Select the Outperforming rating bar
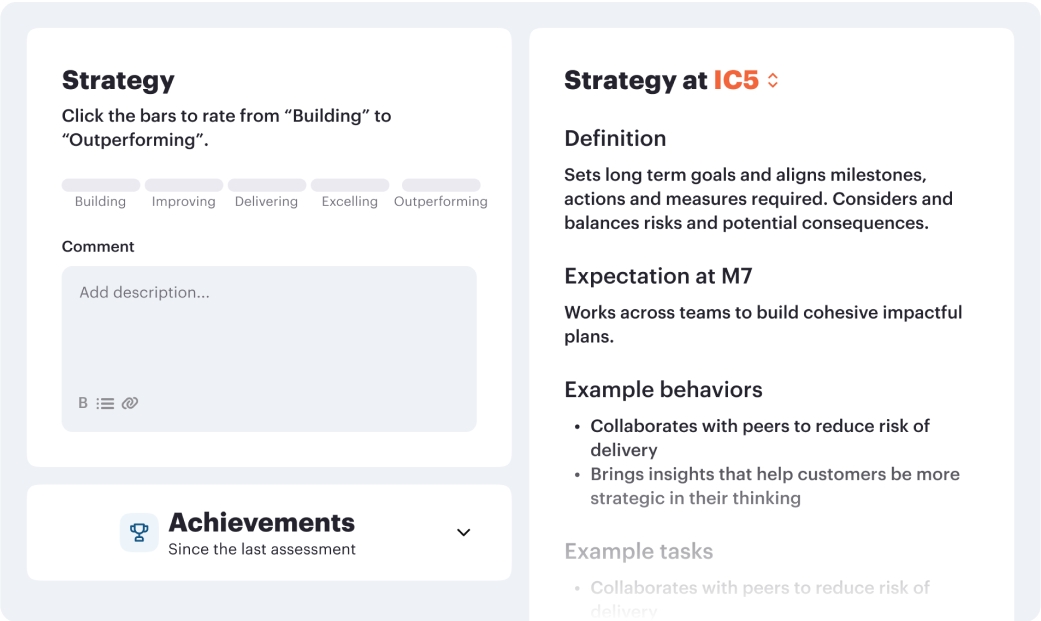Viewport: 1041px width, 621px height. coord(440,185)
